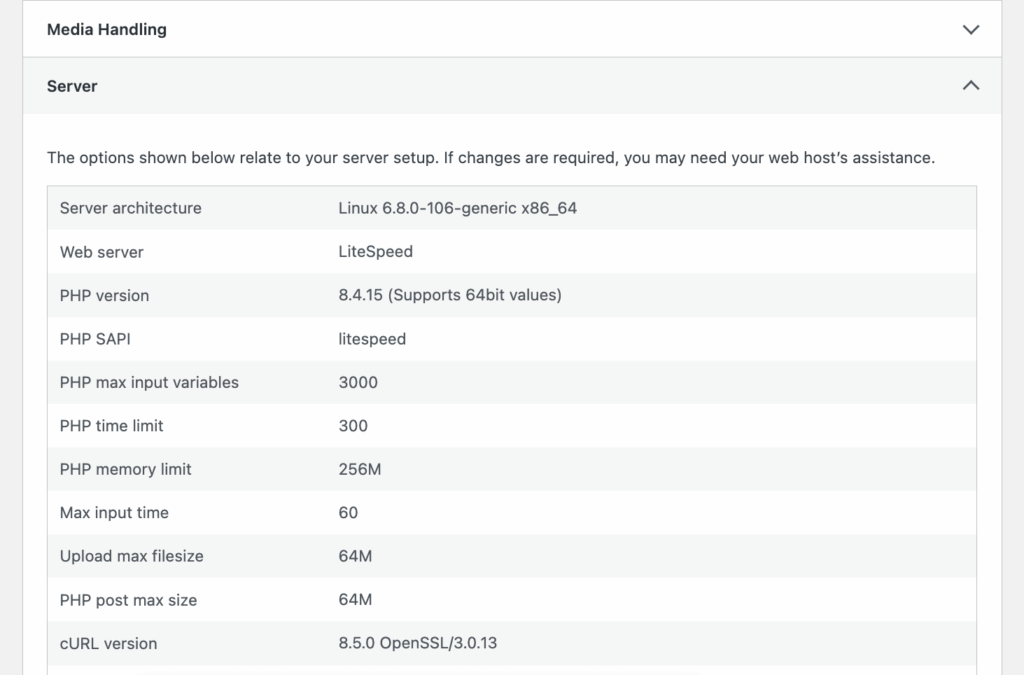Screen dimensions: 1024x675
Task: Select the PHP post max size label
Action: (128, 600)
